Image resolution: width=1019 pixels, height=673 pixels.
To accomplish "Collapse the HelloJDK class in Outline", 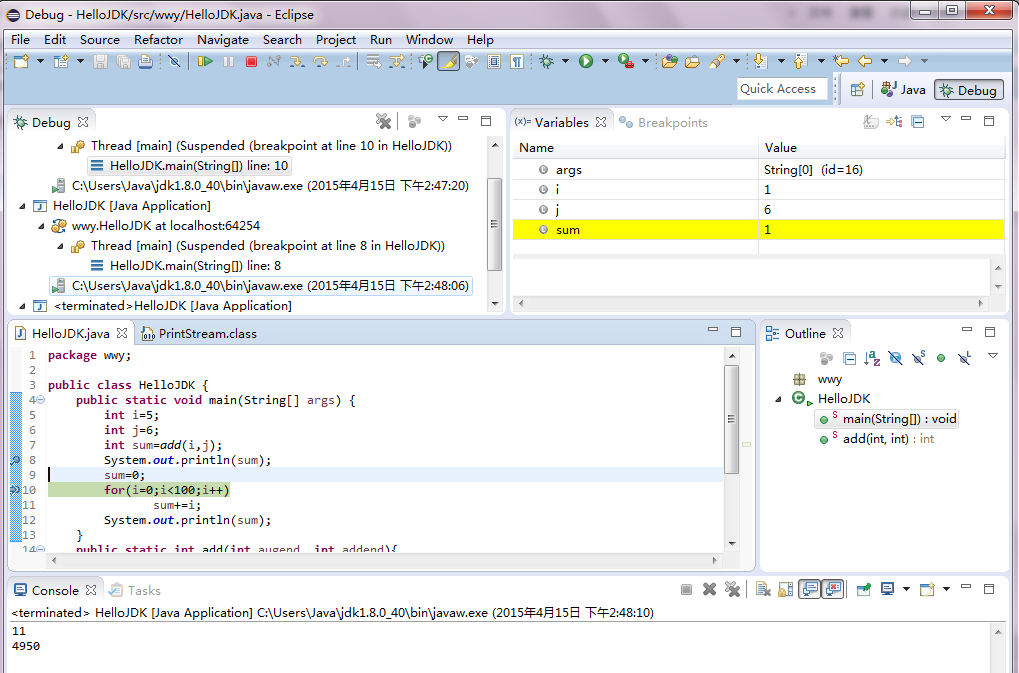I will point(779,399).
